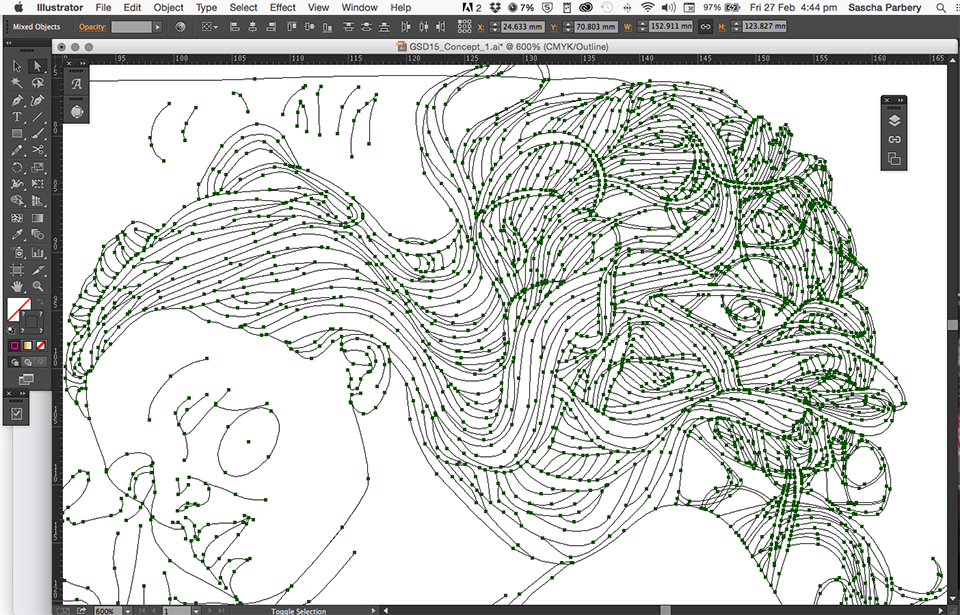Expand the Opacity slider dropdown arrow

point(157,27)
